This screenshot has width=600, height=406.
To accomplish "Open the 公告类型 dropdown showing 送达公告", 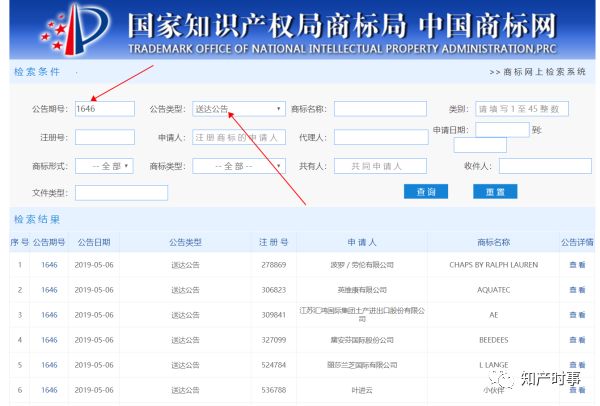I will (x=238, y=109).
